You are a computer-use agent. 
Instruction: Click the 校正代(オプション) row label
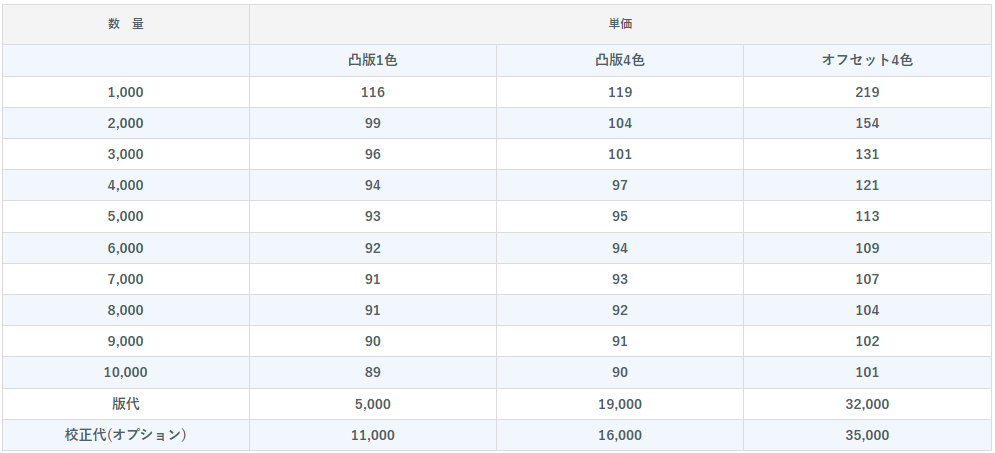click(x=125, y=435)
